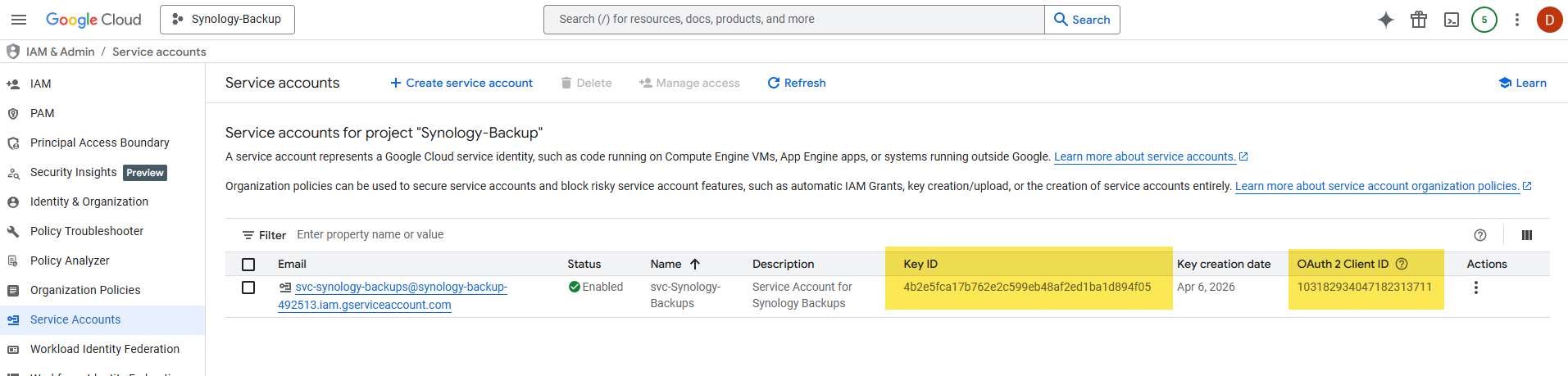The width and height of the screenshot is (1568, 376).
Task: Click Create service account
Action: [x=461, y=83]
